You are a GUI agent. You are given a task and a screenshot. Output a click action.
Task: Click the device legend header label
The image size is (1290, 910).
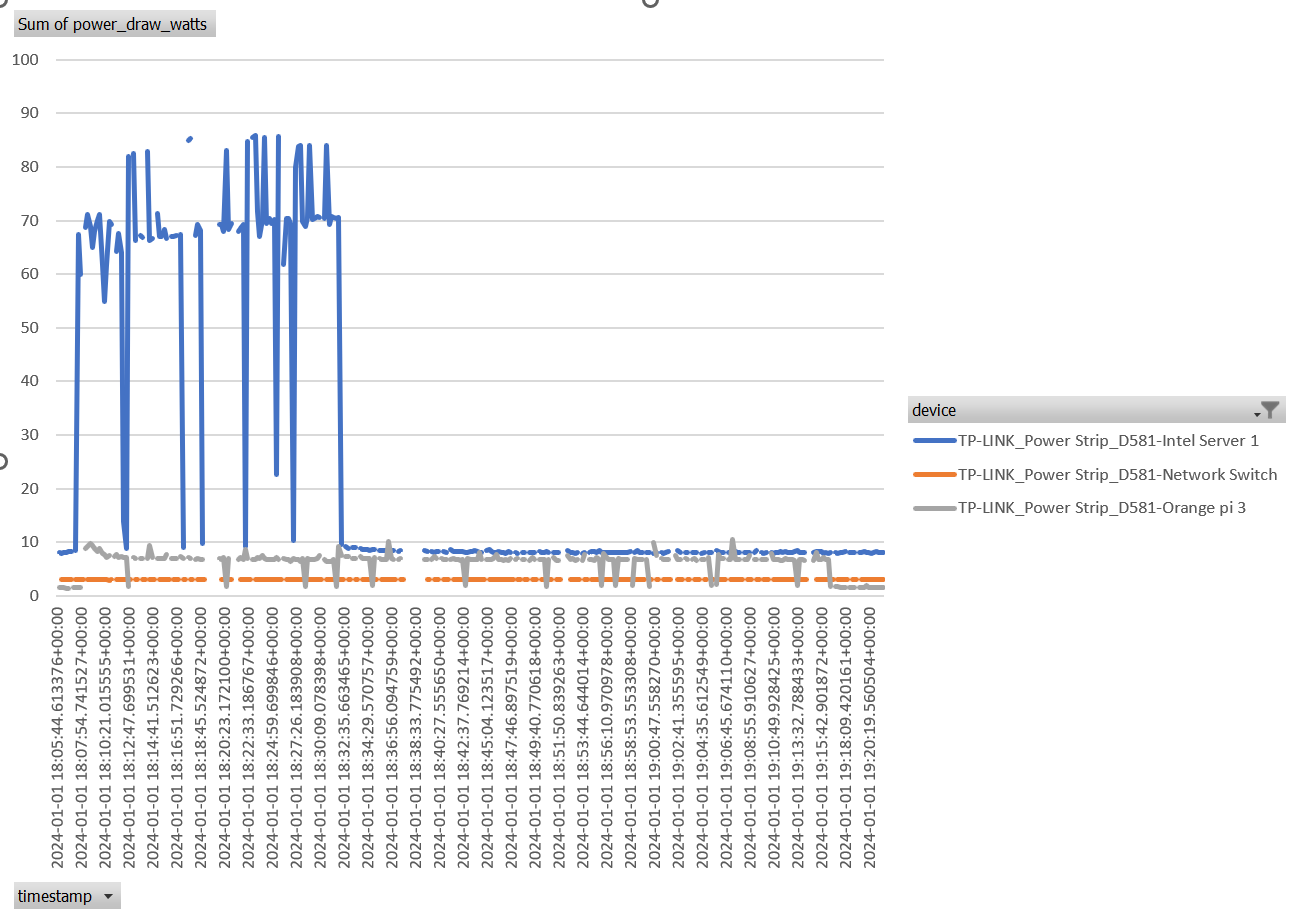933,410
